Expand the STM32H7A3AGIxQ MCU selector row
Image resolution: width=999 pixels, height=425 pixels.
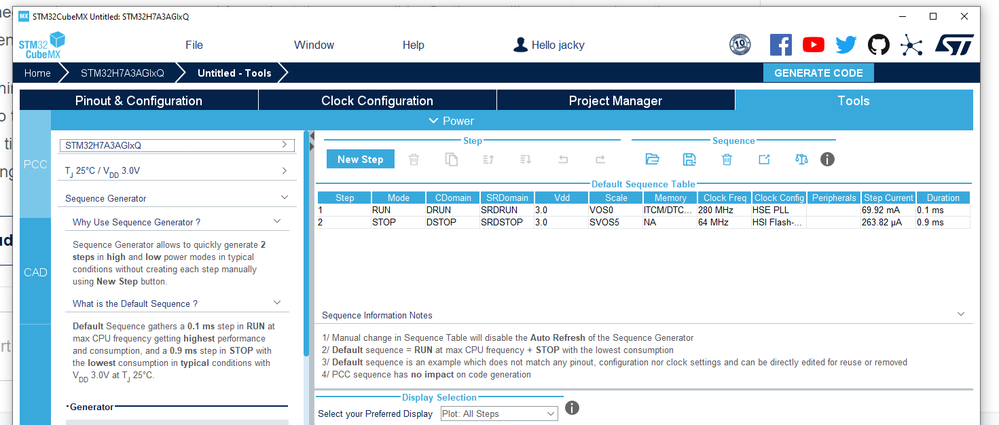pos(176,145)
